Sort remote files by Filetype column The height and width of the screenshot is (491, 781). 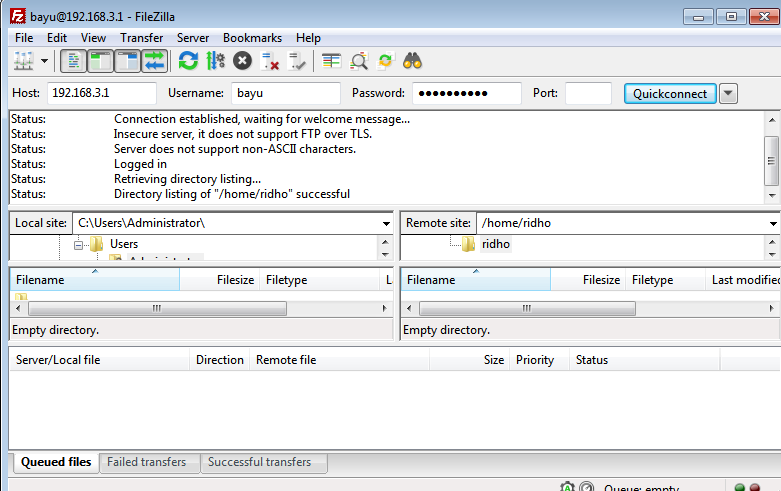(x=665, y=280)
